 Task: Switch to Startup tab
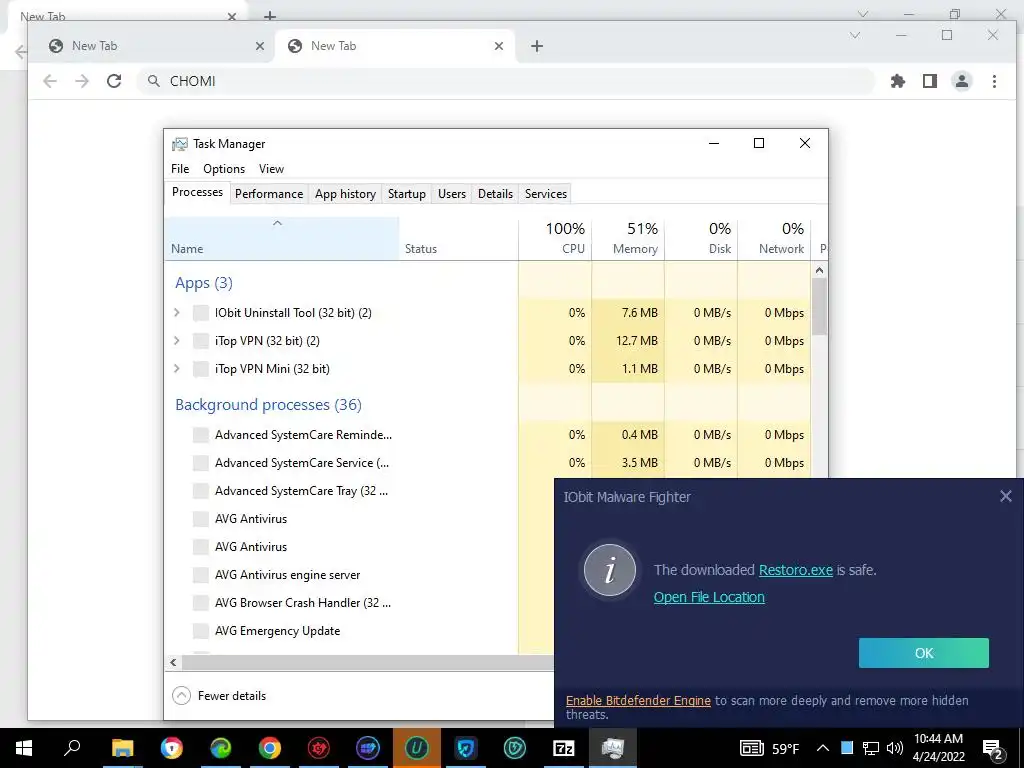click(x=407, y=194)
